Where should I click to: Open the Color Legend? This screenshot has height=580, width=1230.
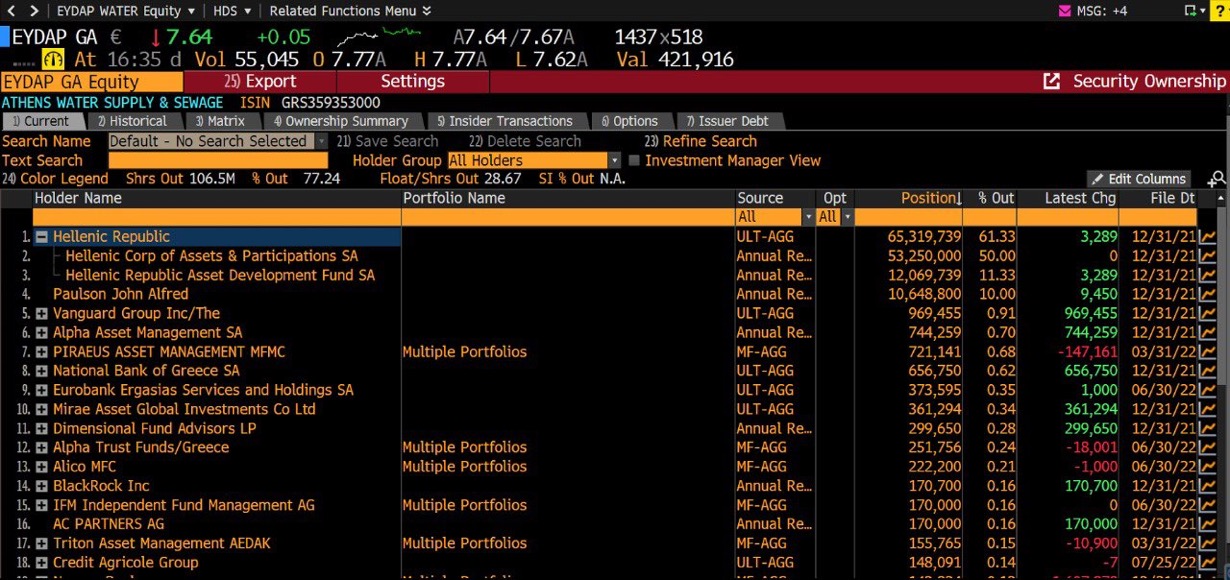point(55,179)
